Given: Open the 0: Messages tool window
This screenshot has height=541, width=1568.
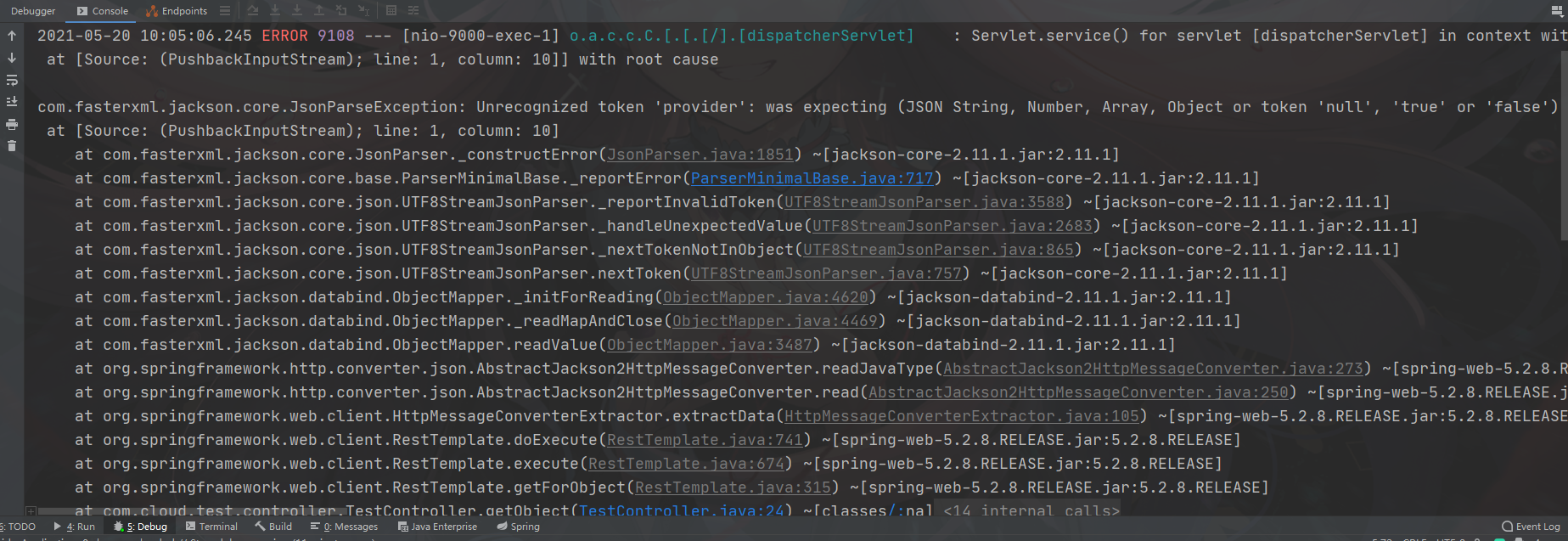Looking at the screenshot, I should click(x=344, y=527).
